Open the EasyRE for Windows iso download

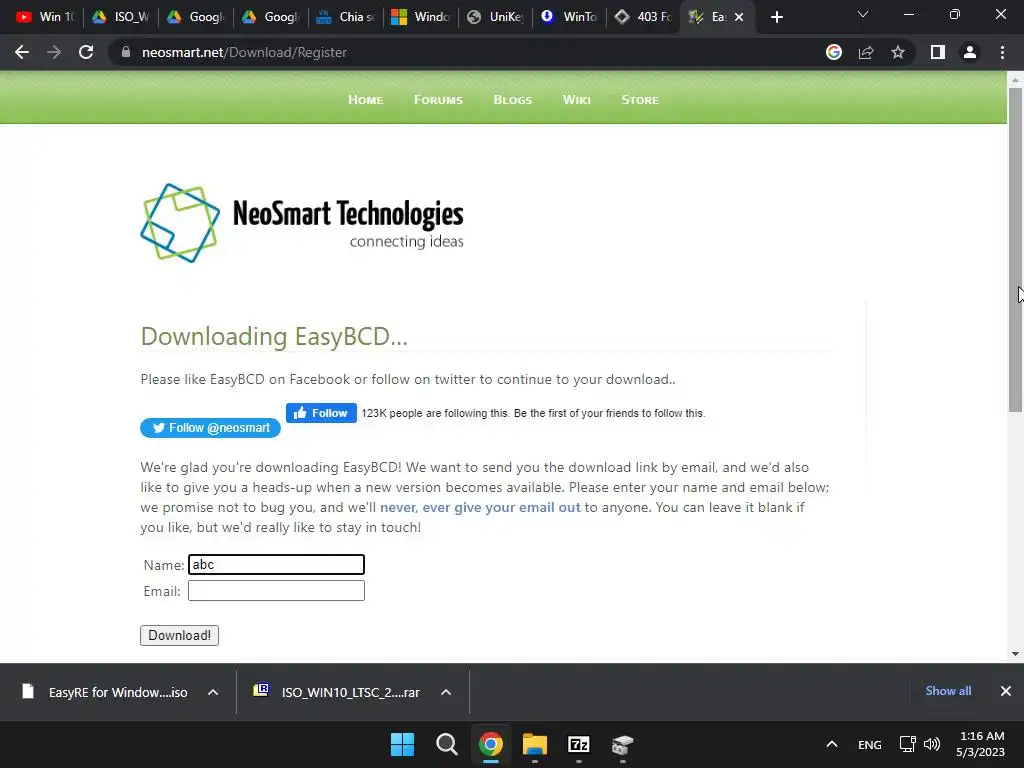coord(106,692)
